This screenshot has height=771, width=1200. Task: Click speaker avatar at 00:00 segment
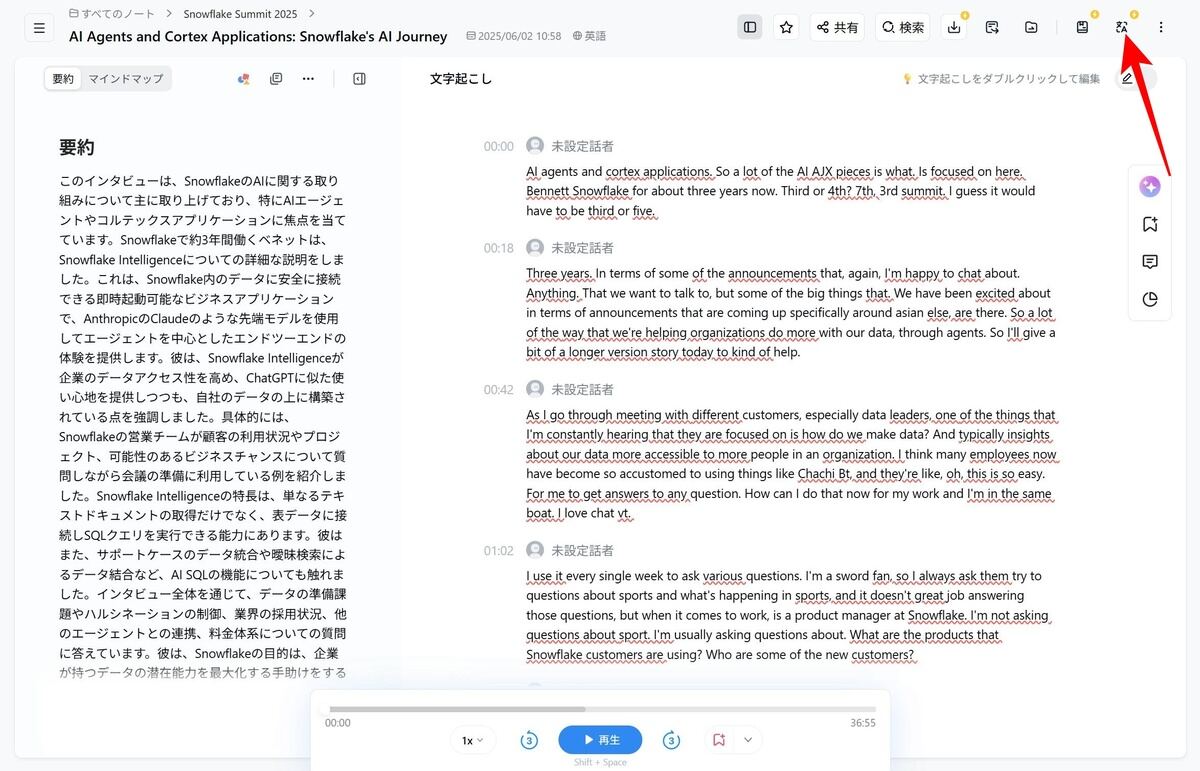(535, 146)
